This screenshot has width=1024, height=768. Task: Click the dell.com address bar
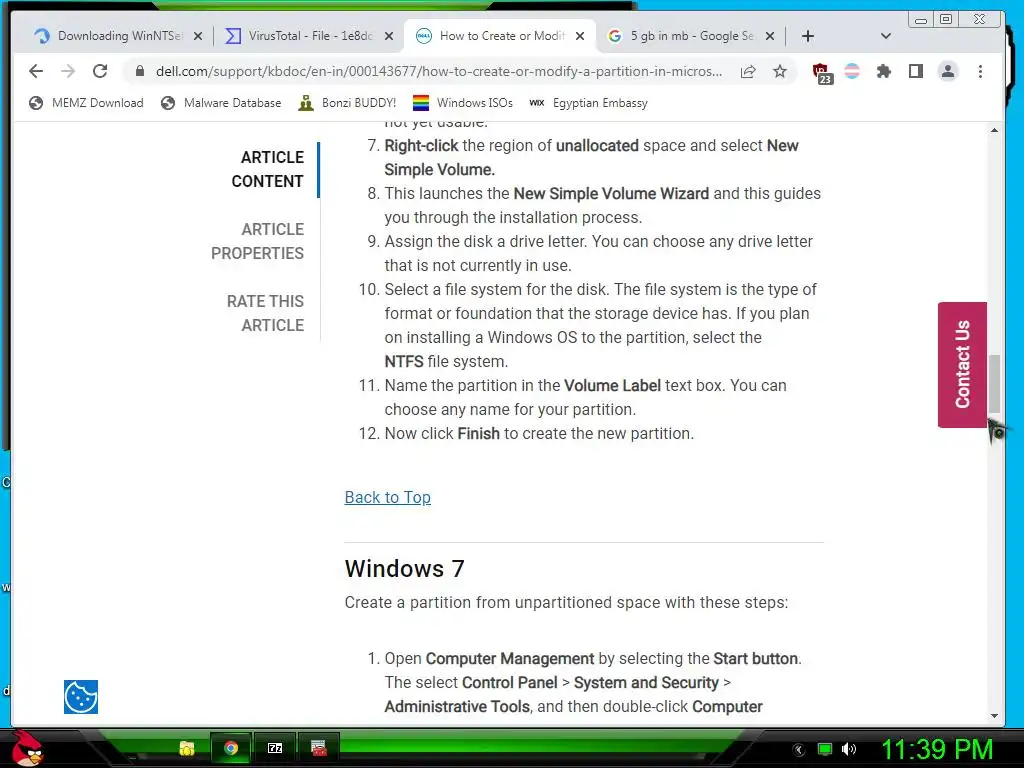click(x=439, y=71)
